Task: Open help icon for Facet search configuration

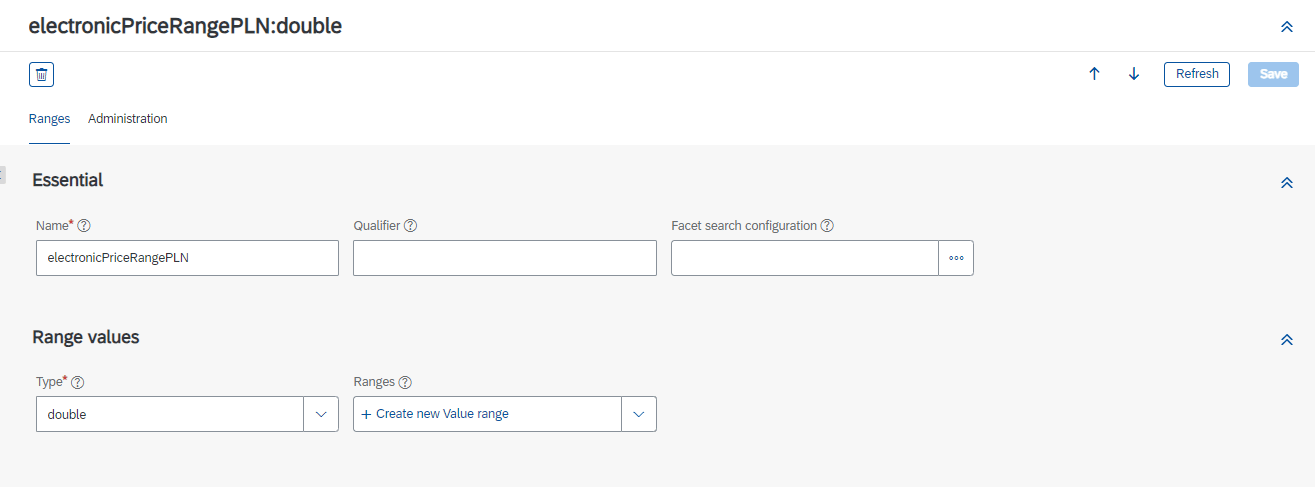Action: point(827,226)
